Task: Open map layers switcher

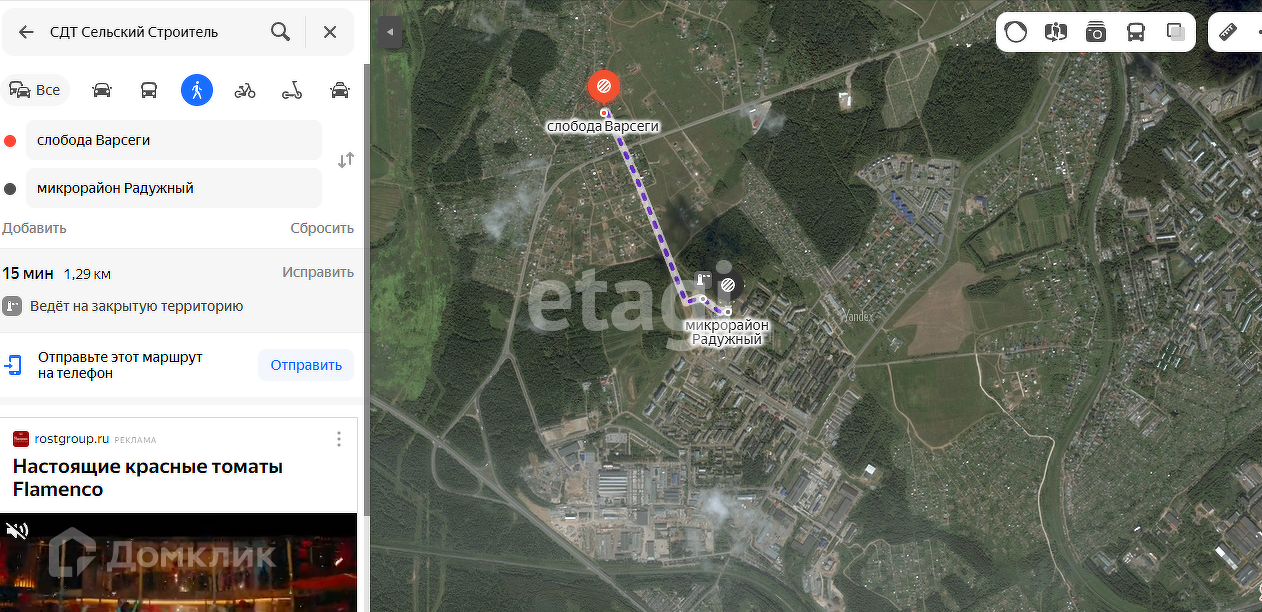Action: (1176, 32)
